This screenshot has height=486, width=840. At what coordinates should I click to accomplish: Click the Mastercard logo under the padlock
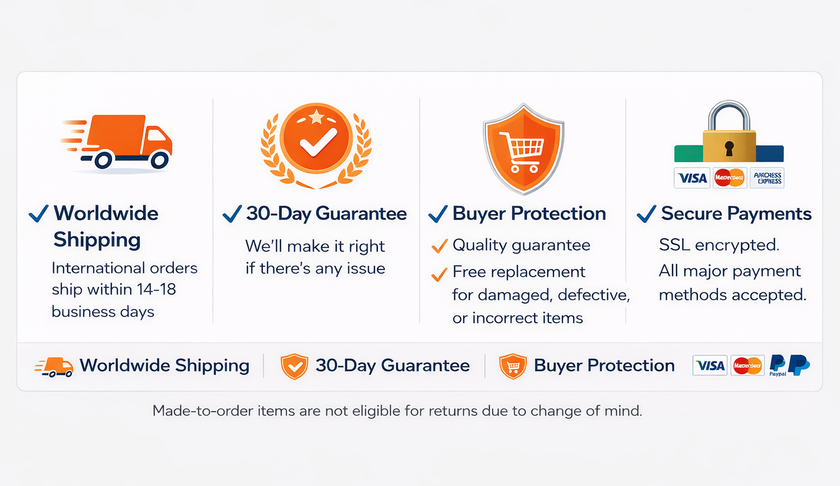coord(729,178)
